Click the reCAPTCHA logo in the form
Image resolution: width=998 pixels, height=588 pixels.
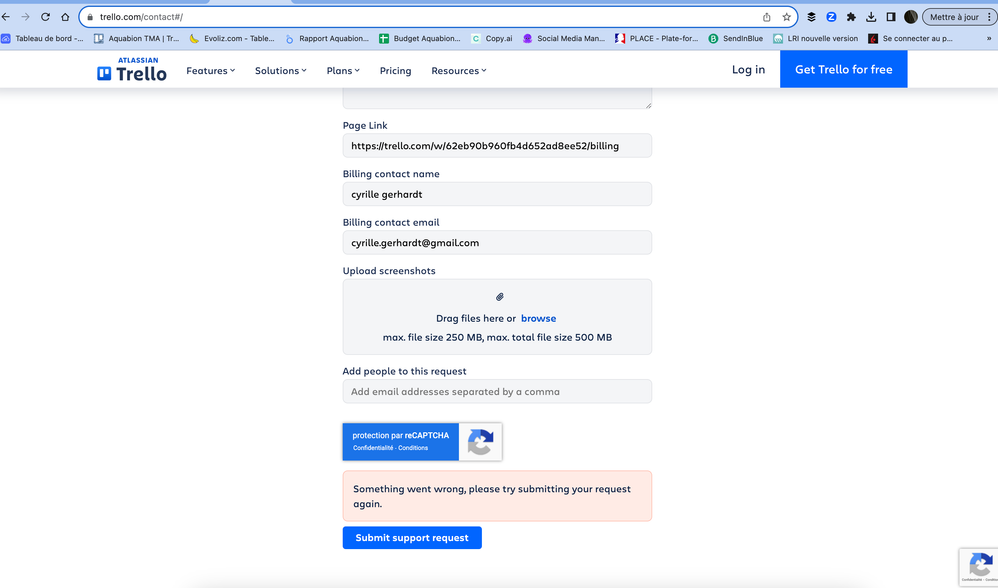click(481, 442)
